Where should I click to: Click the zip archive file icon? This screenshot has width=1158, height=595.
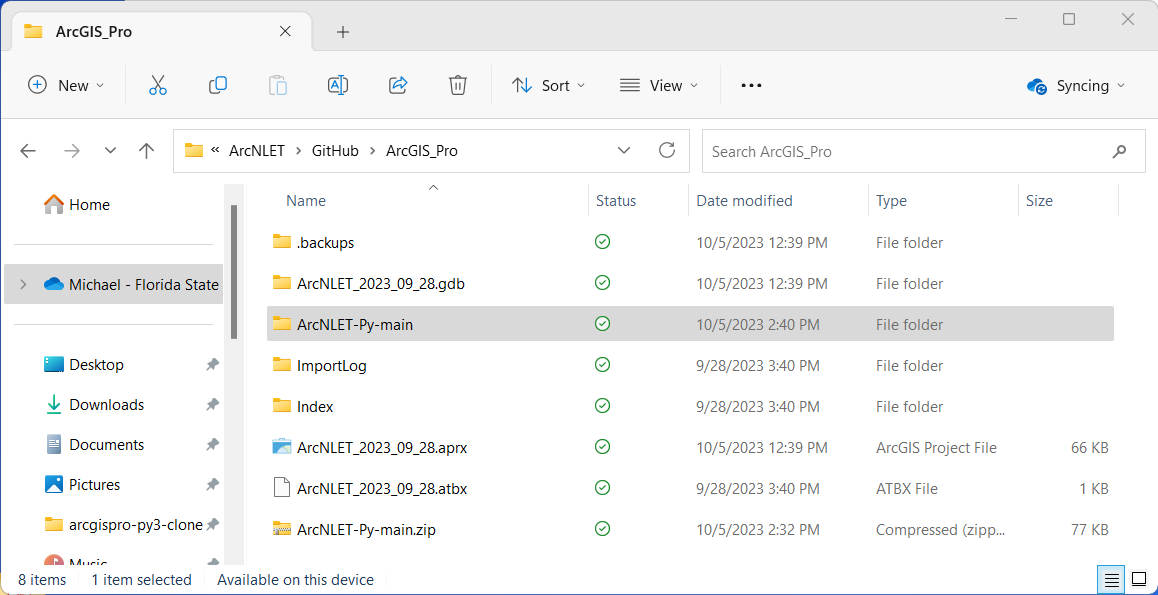(x=281, y=528)
